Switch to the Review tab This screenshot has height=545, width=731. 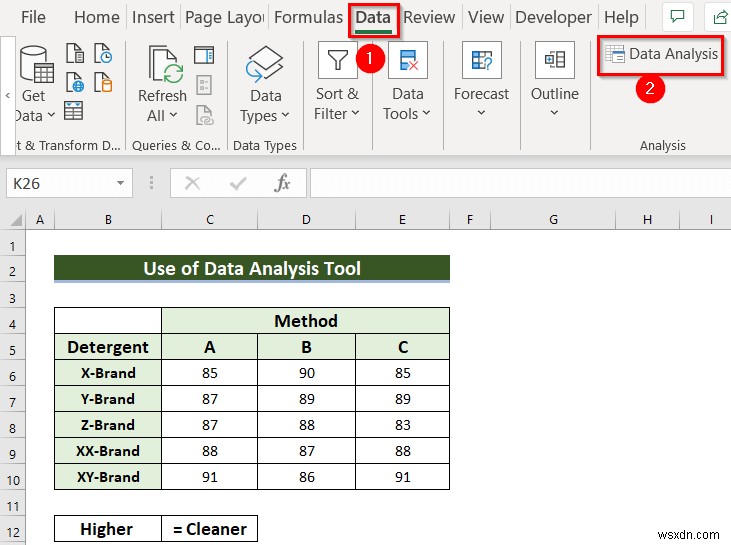click(429, 18)
